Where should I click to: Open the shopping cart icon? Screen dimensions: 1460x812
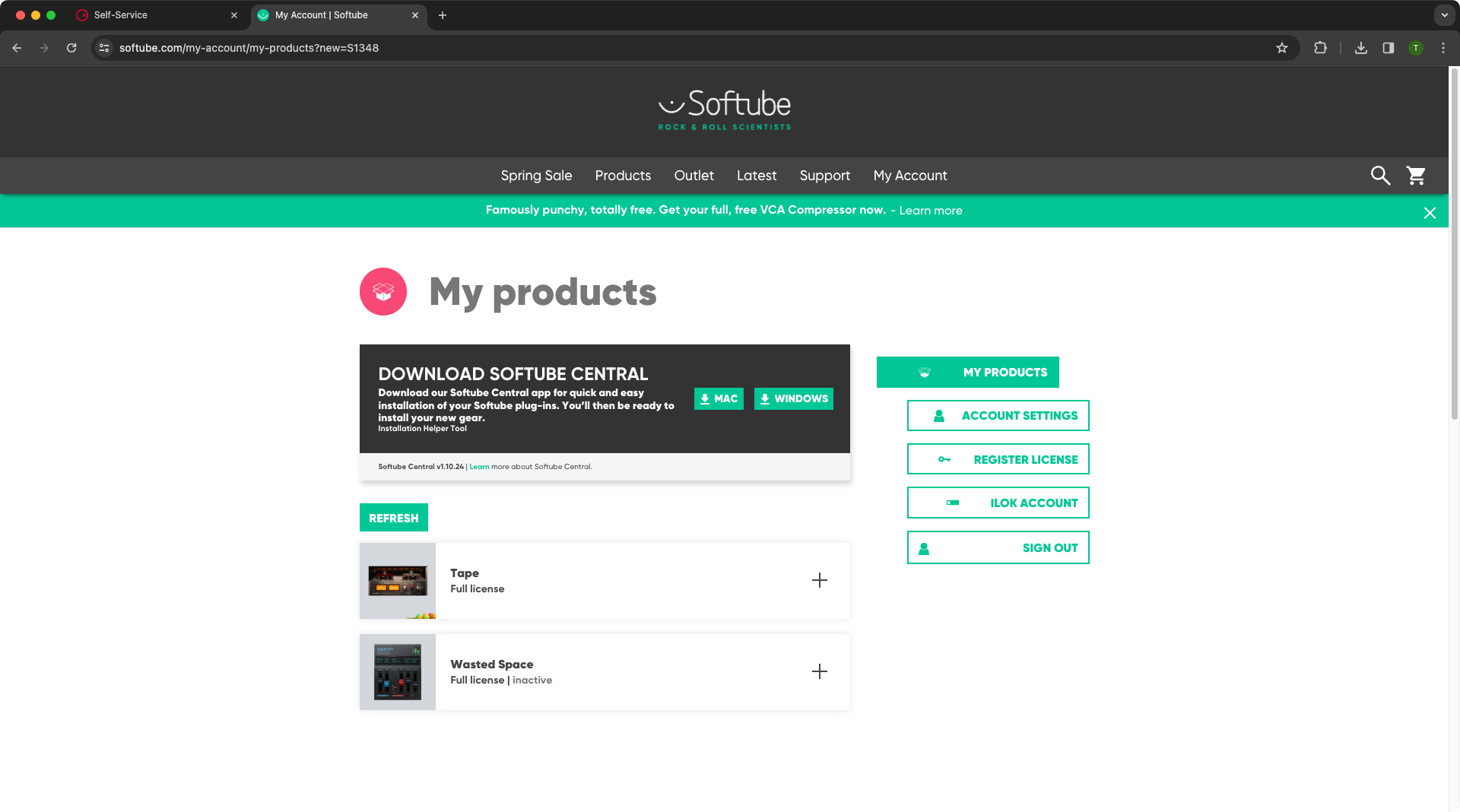point(1416,176)
